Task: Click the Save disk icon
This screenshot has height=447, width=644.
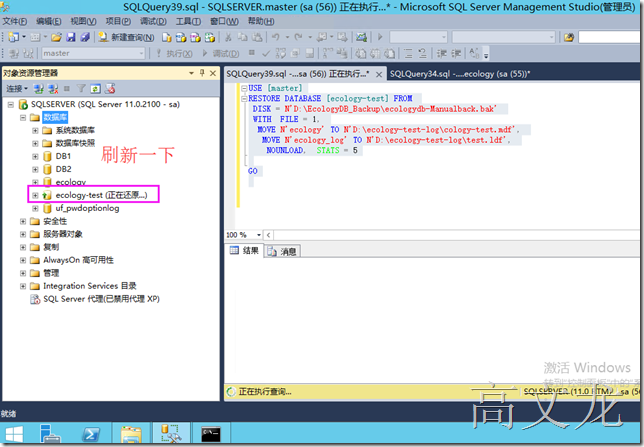Action: click(x=71, y=37)
